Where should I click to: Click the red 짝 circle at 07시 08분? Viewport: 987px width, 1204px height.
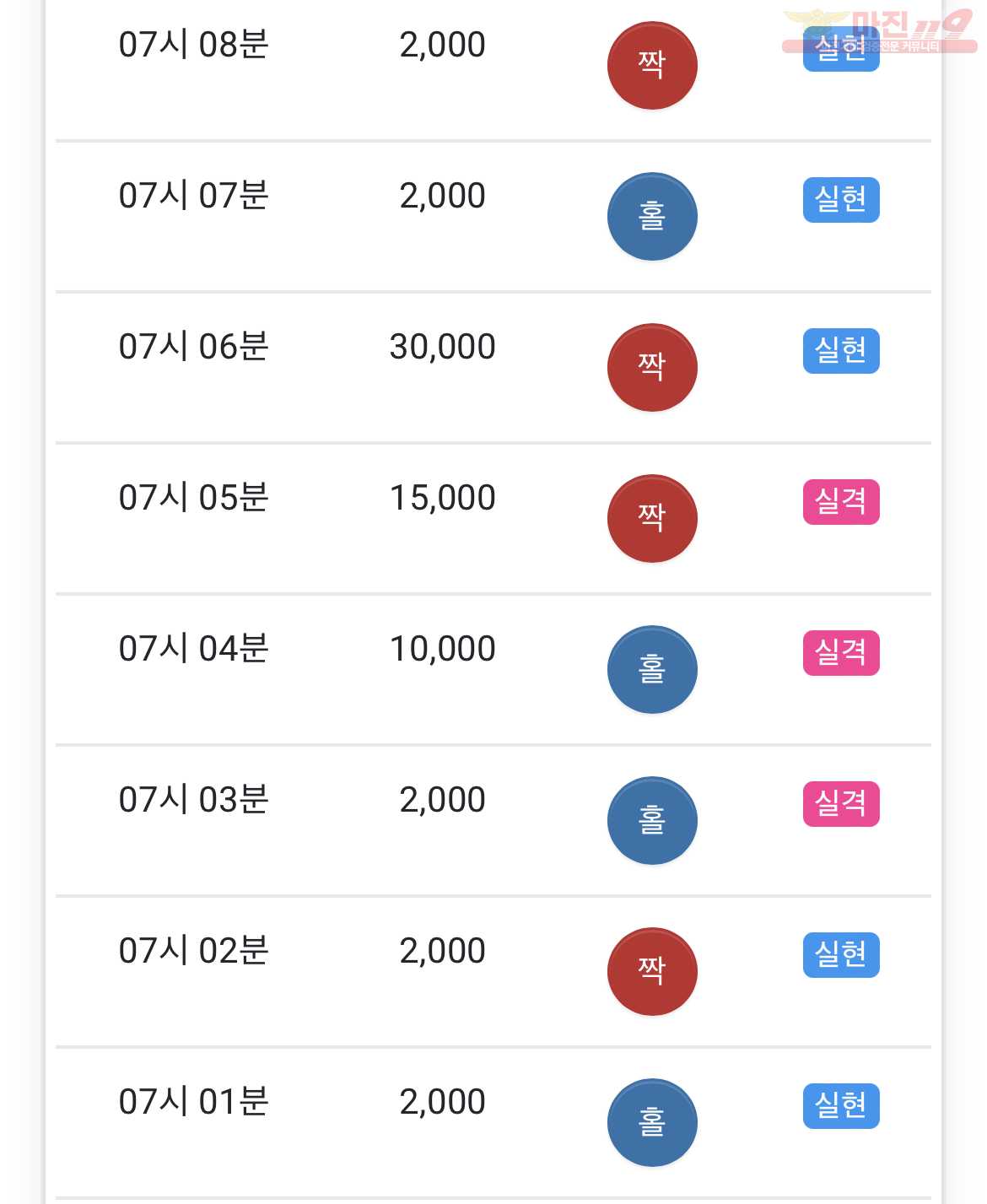[x=652, y=66]
